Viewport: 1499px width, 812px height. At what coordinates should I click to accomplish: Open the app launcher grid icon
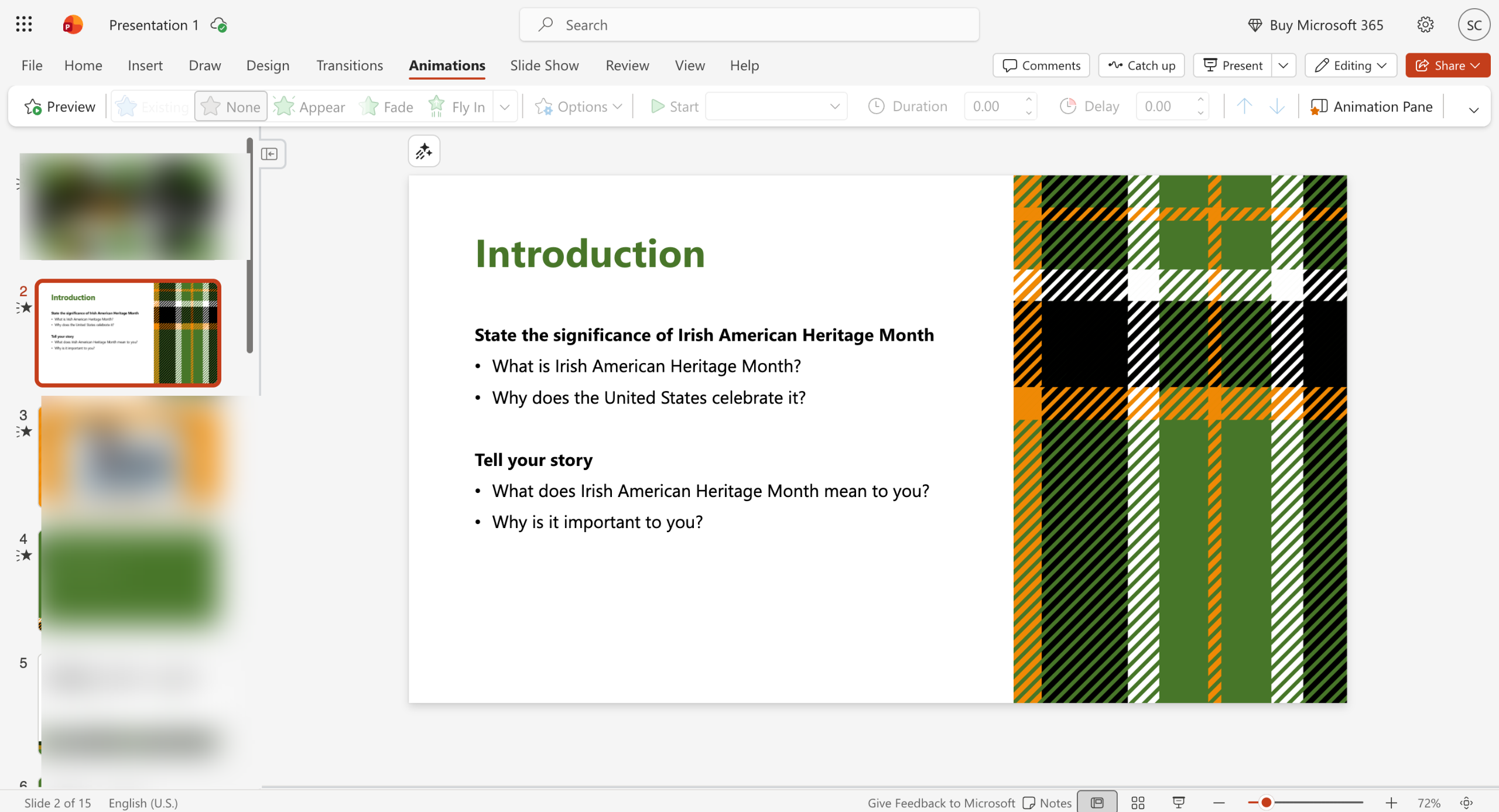[x=24, y=25]
